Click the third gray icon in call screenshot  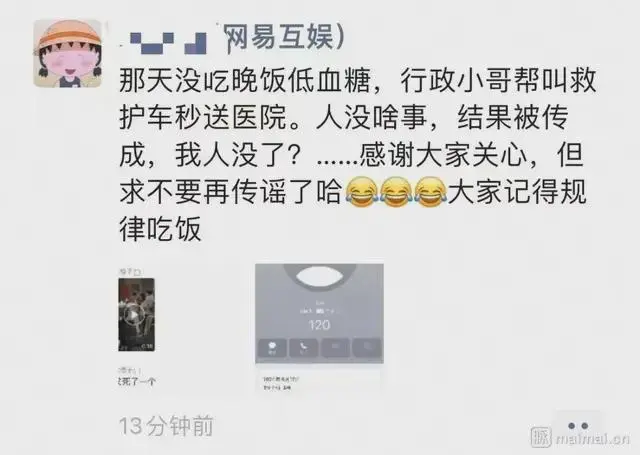pyautogui.click(x=335, y=348)
